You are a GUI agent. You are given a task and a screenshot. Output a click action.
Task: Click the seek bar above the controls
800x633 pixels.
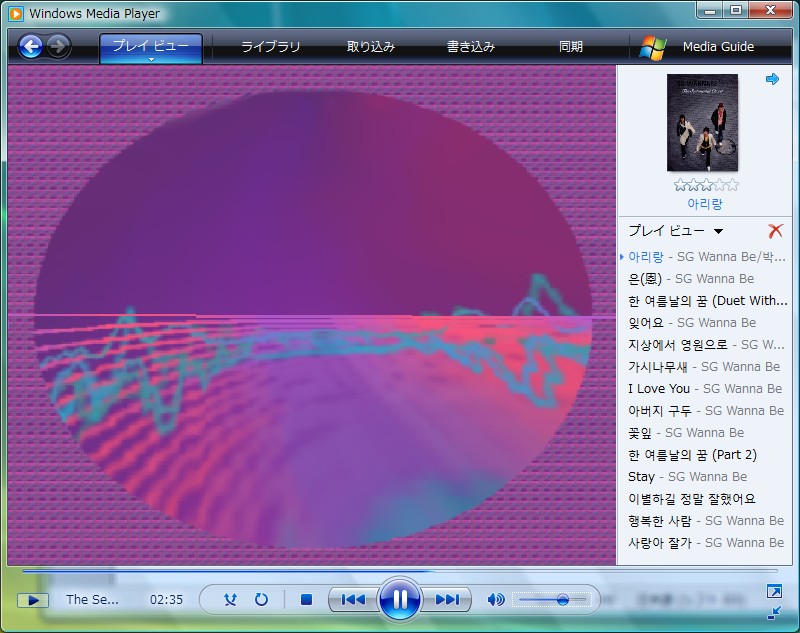(x=400, y=571)
